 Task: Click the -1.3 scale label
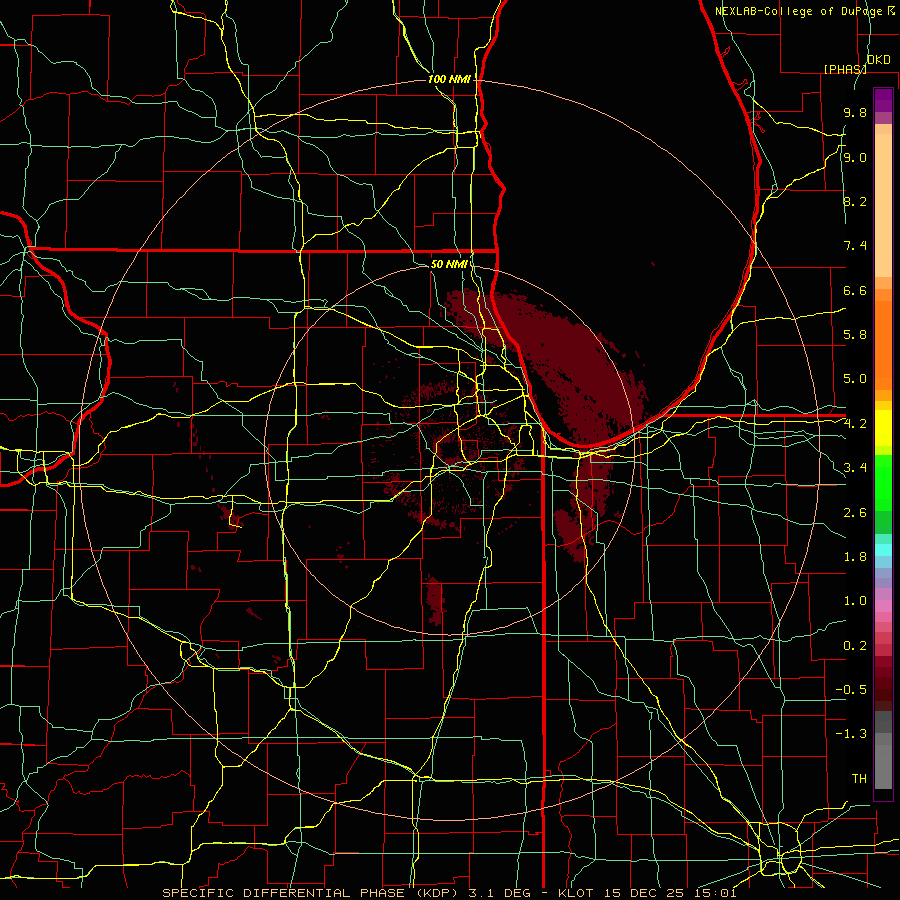[x=851, y=734]
